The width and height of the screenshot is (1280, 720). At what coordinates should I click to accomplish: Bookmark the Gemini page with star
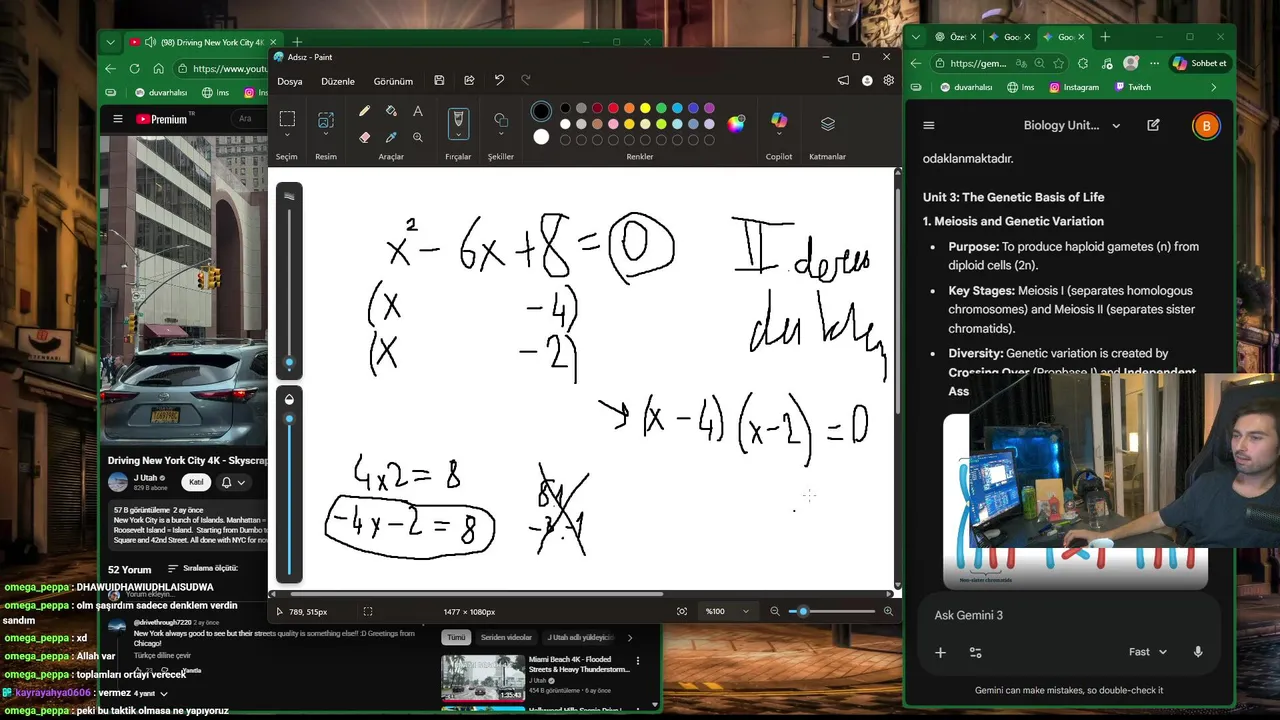pyautogui.click(x=1059, y=63)
